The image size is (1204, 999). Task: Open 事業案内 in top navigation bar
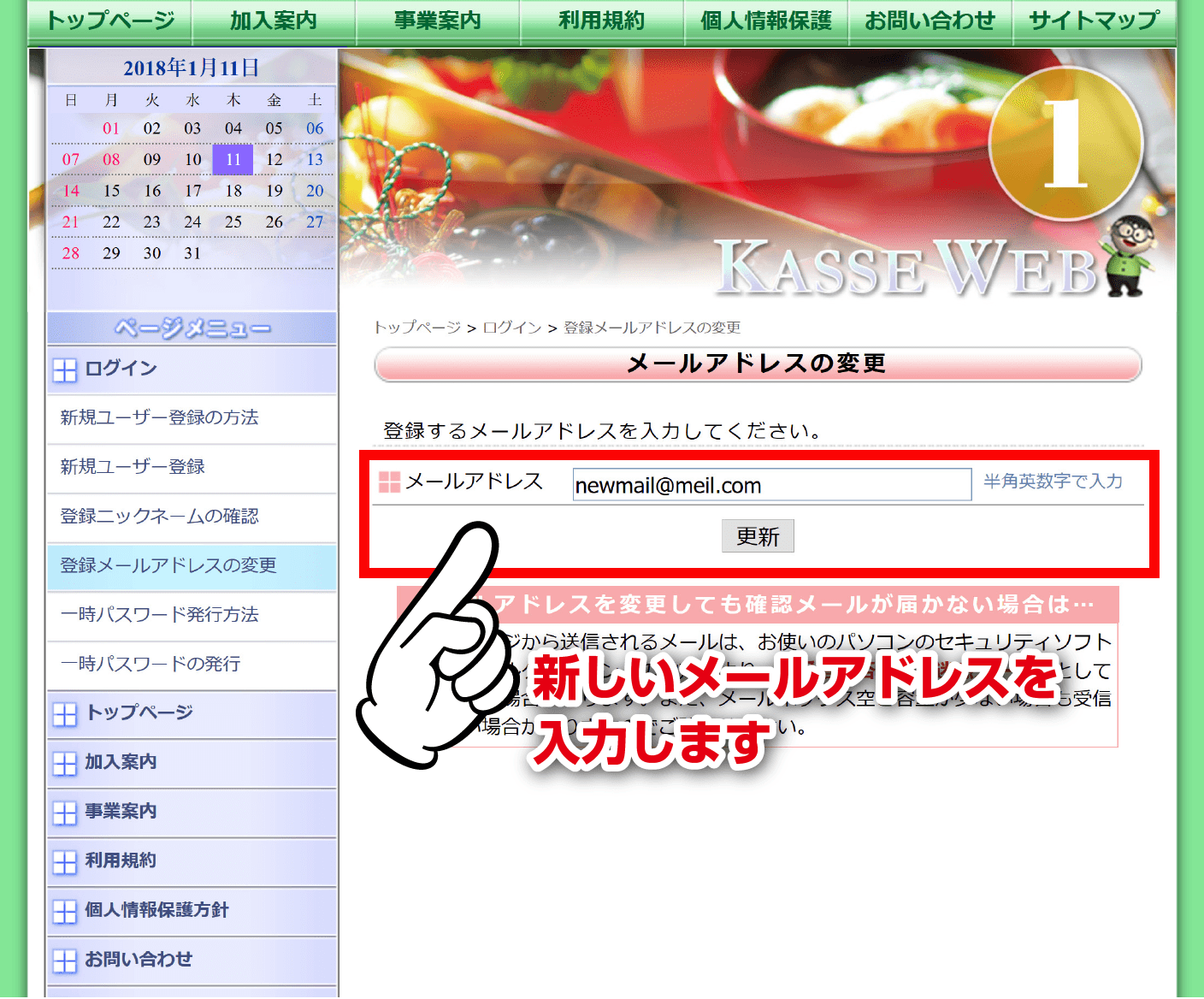(438, 21)
